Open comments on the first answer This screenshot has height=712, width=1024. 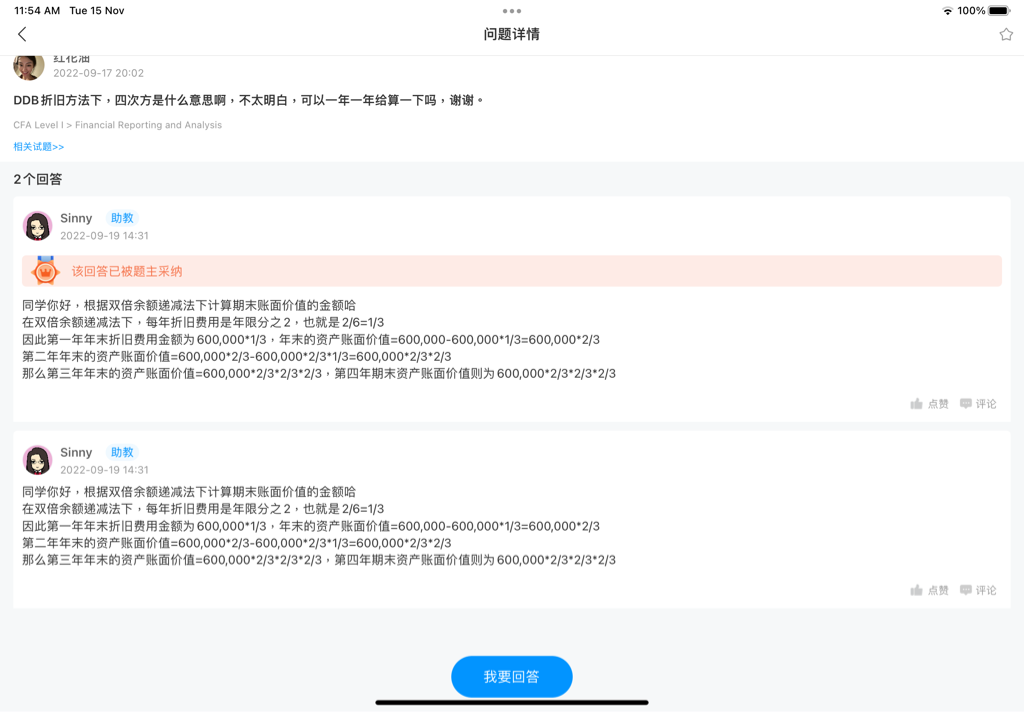[978, 404]
